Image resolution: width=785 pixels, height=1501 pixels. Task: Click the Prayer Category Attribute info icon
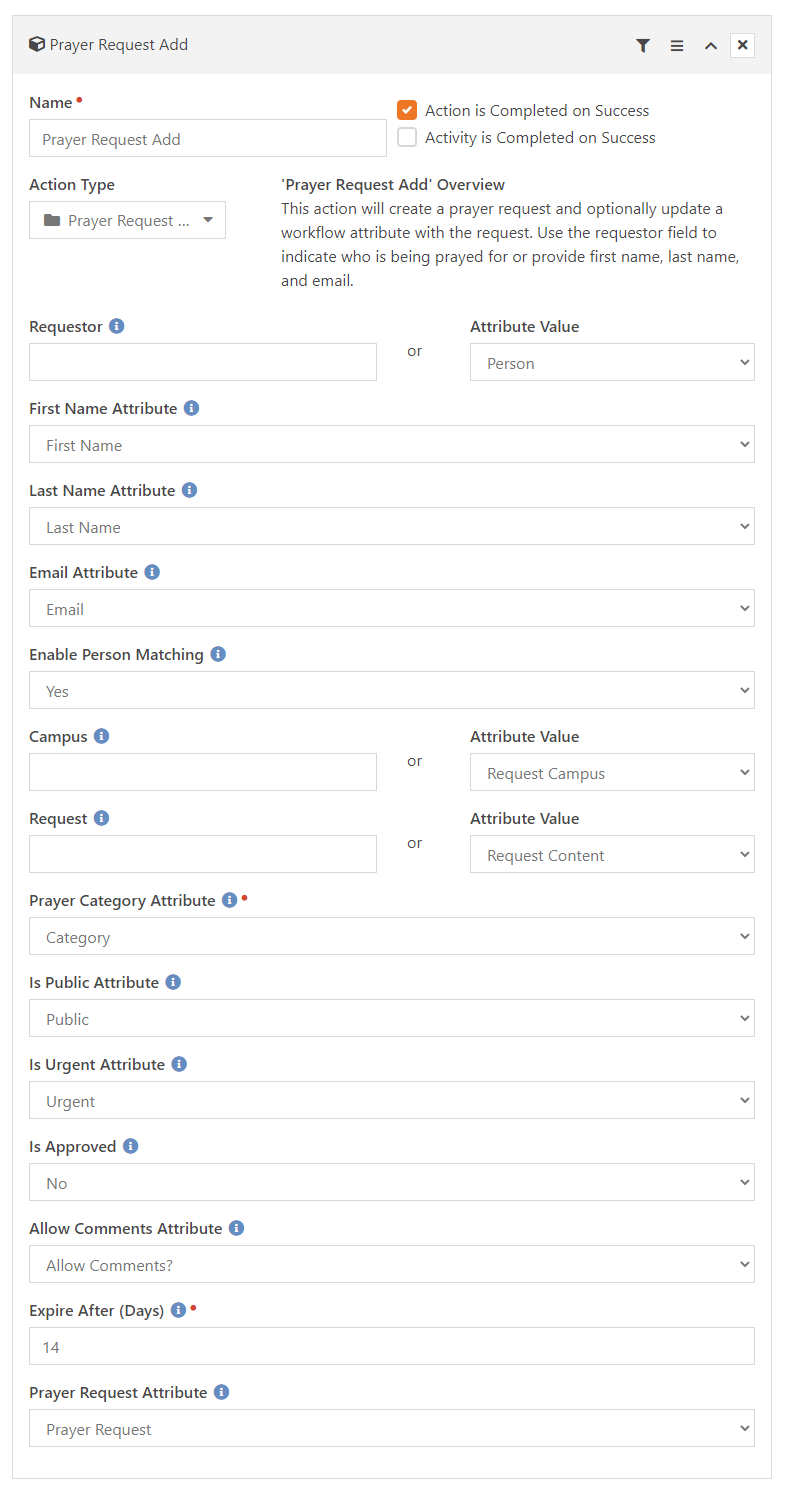(x=230, y=900)
